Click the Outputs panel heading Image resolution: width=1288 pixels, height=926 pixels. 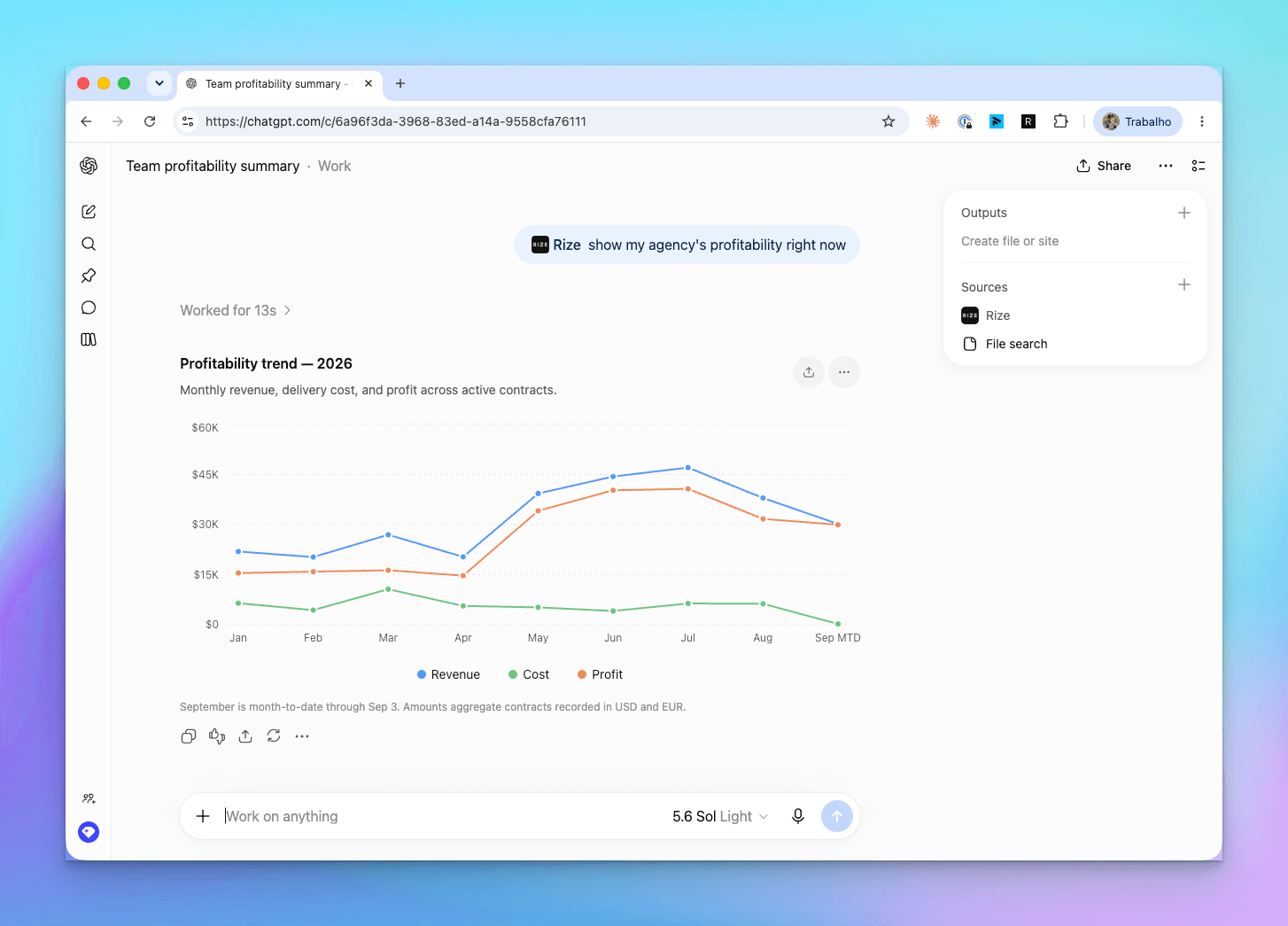tap(984, 213)
